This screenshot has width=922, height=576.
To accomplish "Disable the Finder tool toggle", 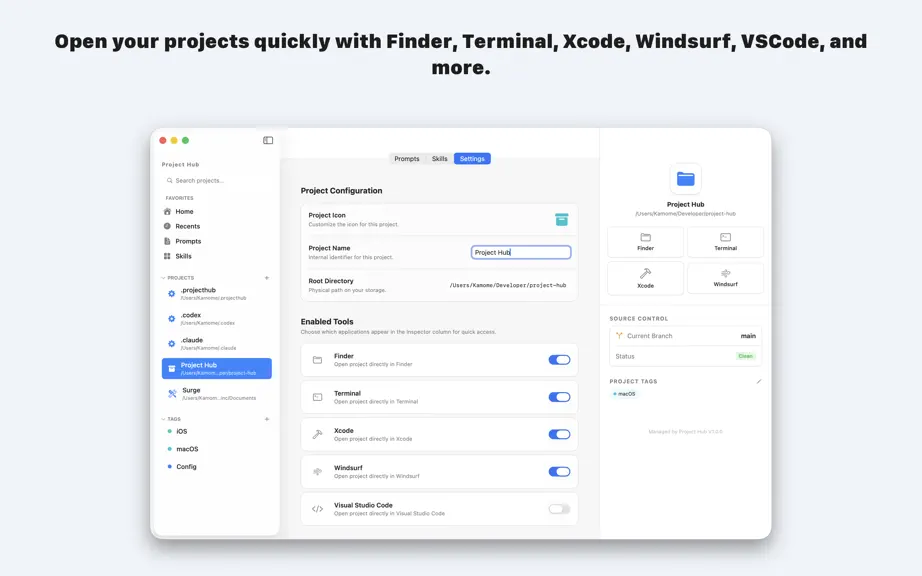I will tap(559, 360).
